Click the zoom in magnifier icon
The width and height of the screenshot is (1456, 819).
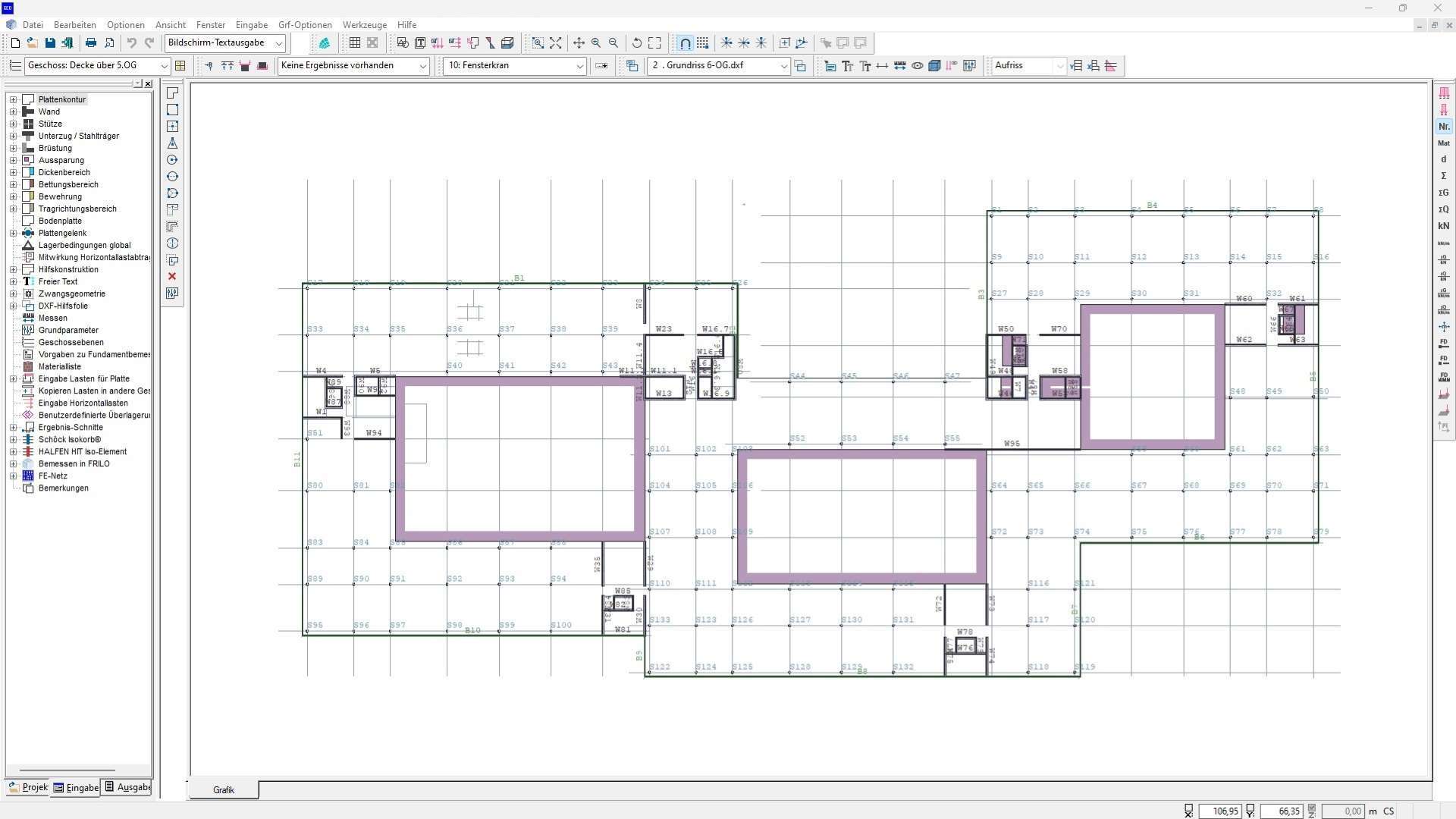[x=596, y=43]
